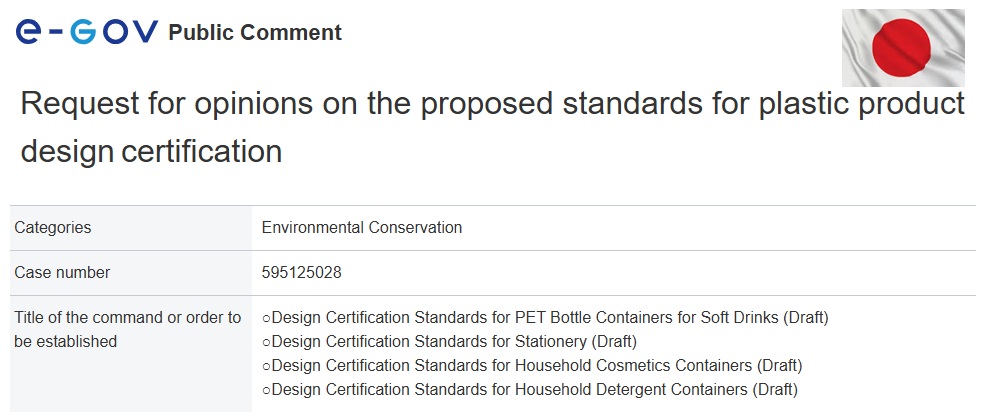Click the Japan flag image
The width and height of the screenshot is (984, 419).
pos(903,48)
